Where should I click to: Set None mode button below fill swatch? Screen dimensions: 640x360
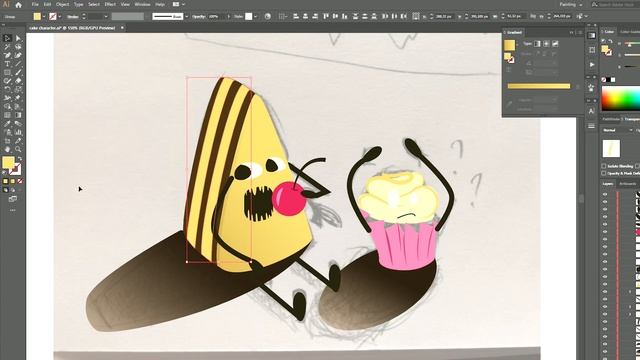[x=20, y=181]
